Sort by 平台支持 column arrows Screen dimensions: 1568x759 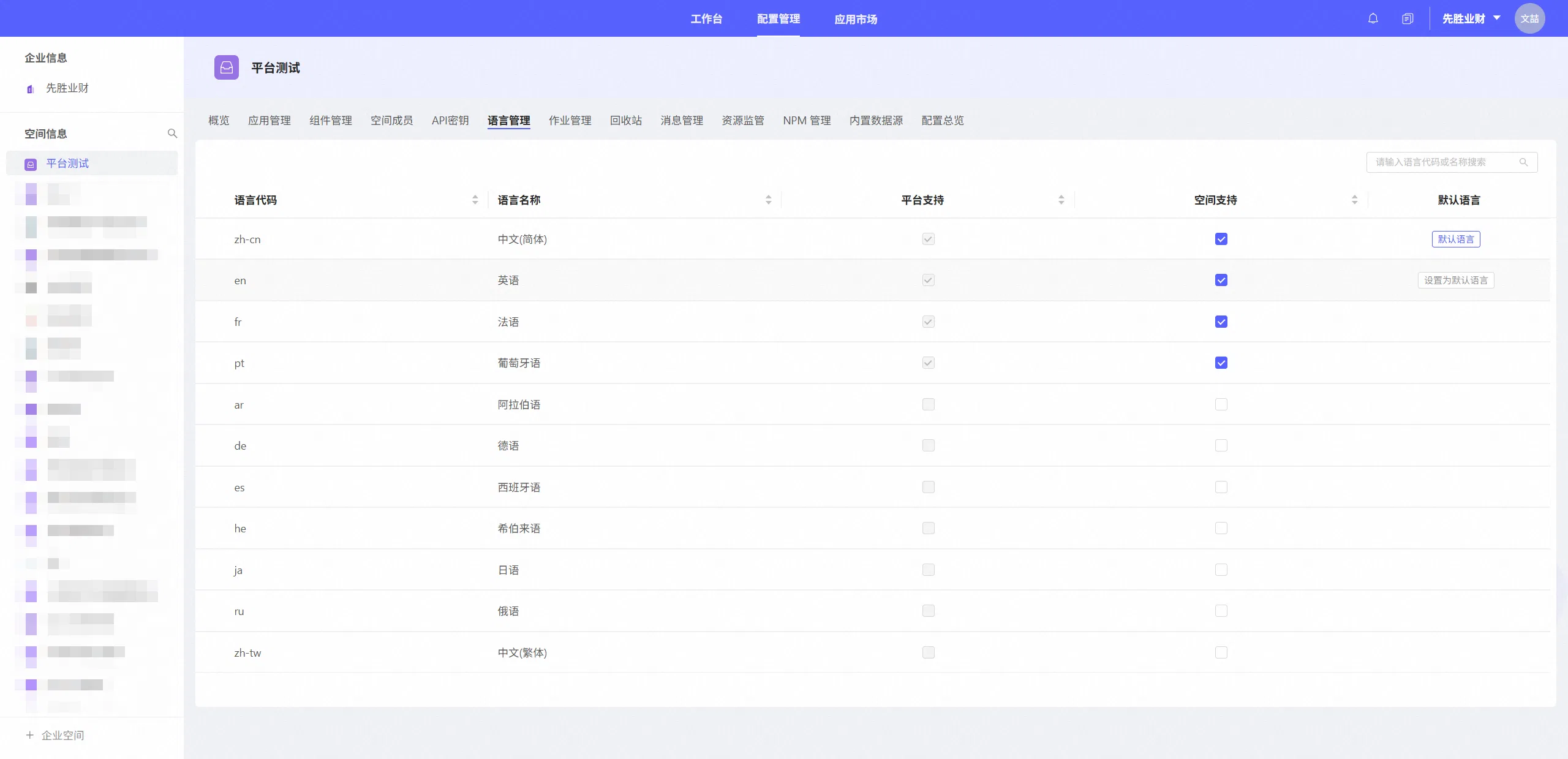[1061, 200]
